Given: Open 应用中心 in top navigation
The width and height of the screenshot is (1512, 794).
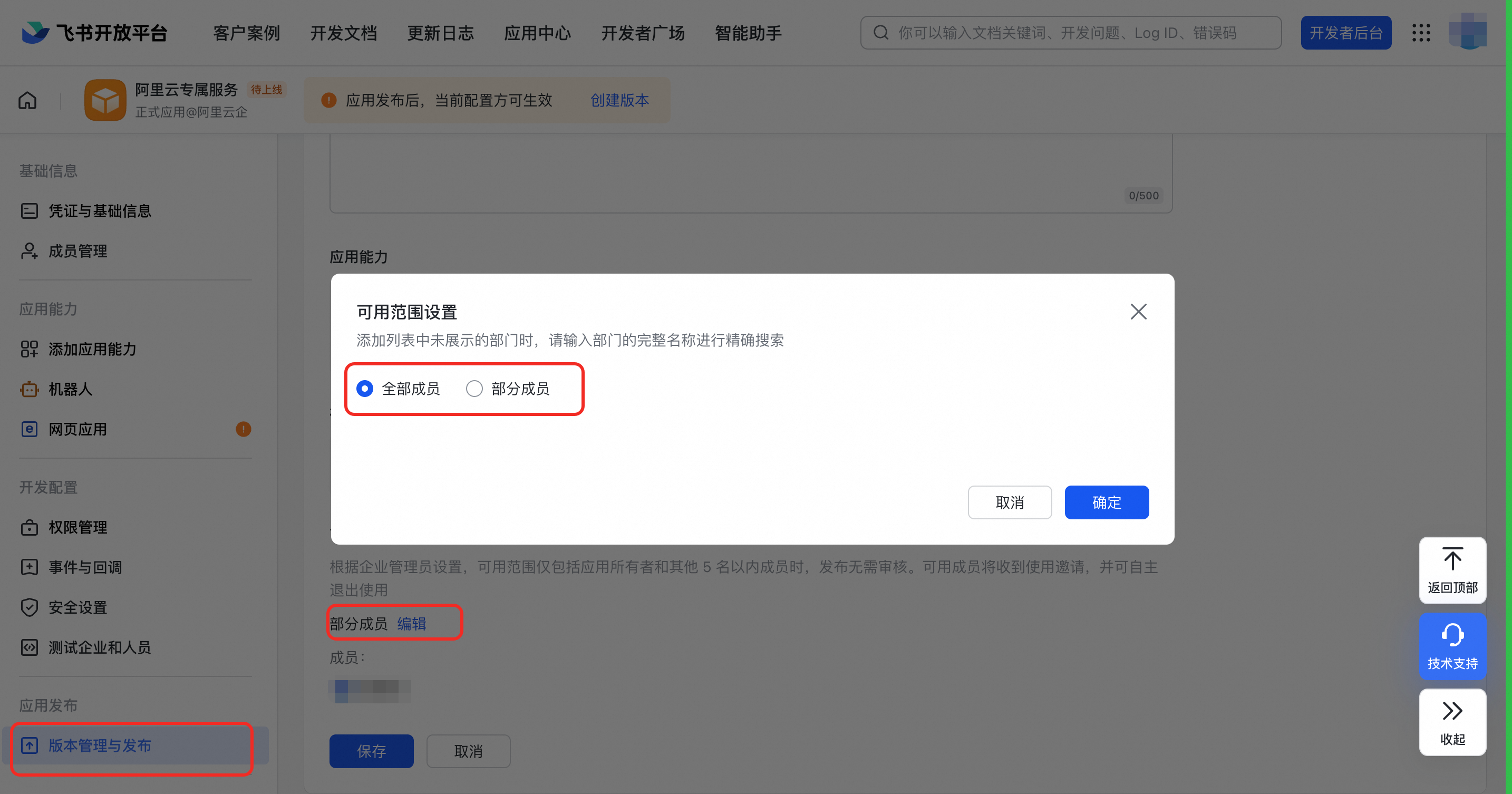Looking at the screenshot, I should tap(537, 33).
